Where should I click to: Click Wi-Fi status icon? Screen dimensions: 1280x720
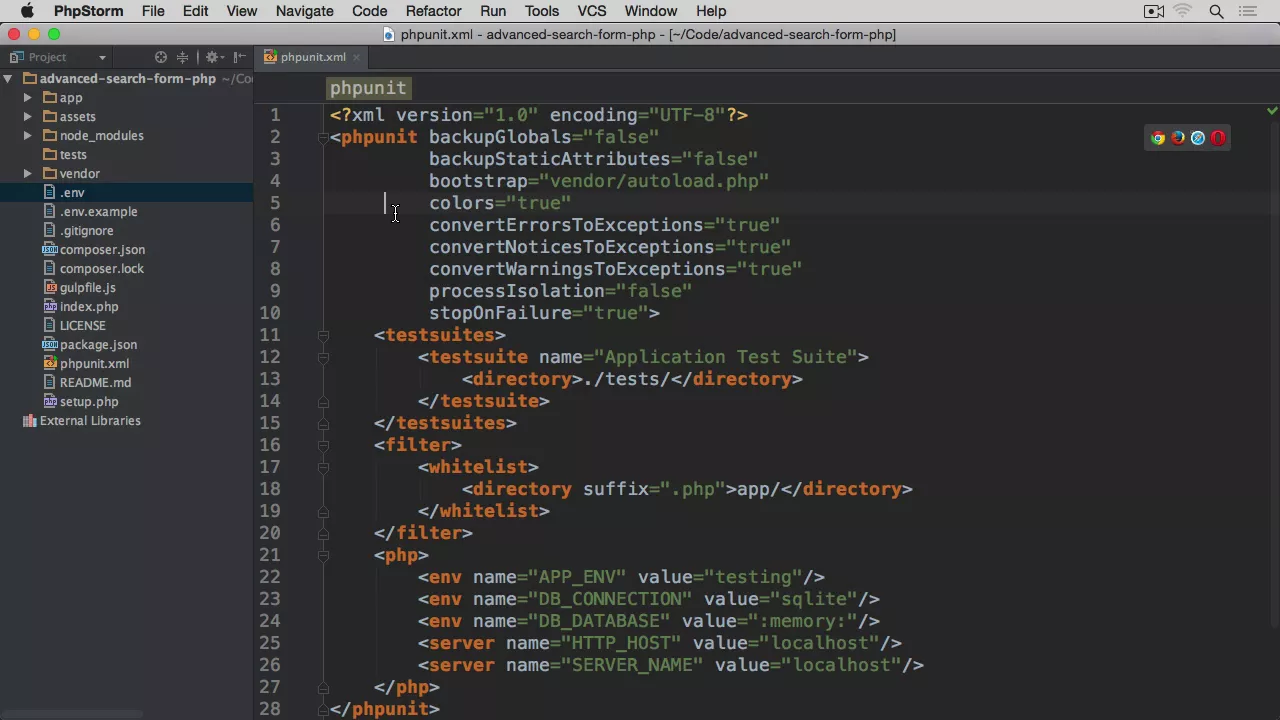click(x=1184, y=11)
